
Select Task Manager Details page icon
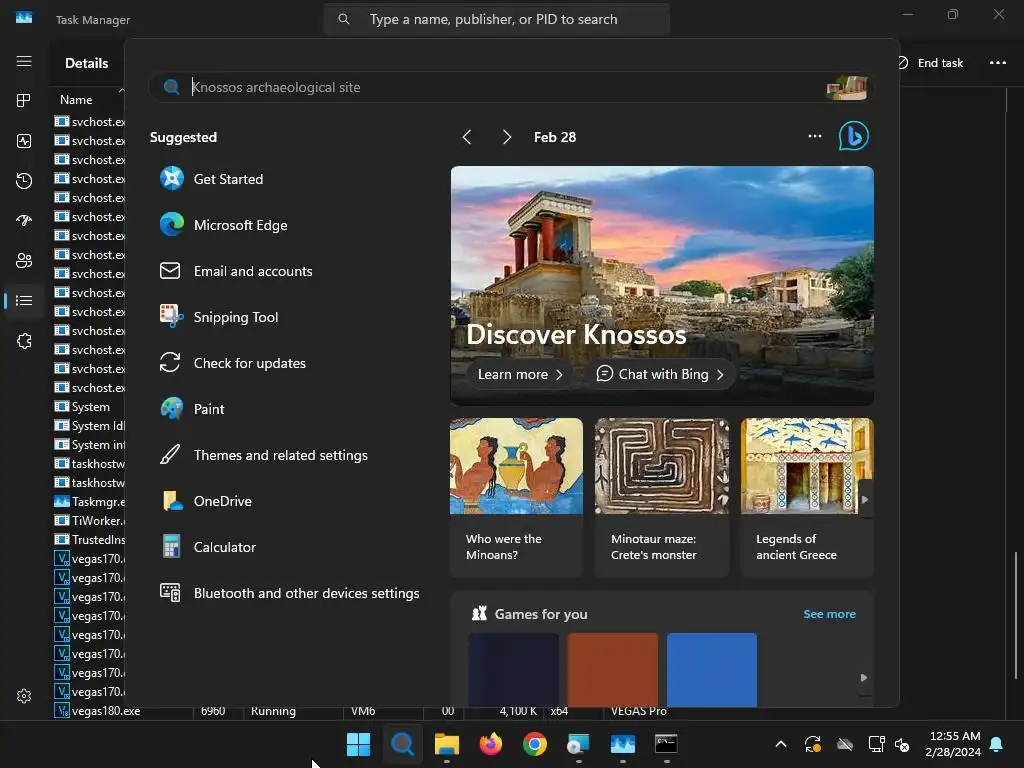[24, 300]
